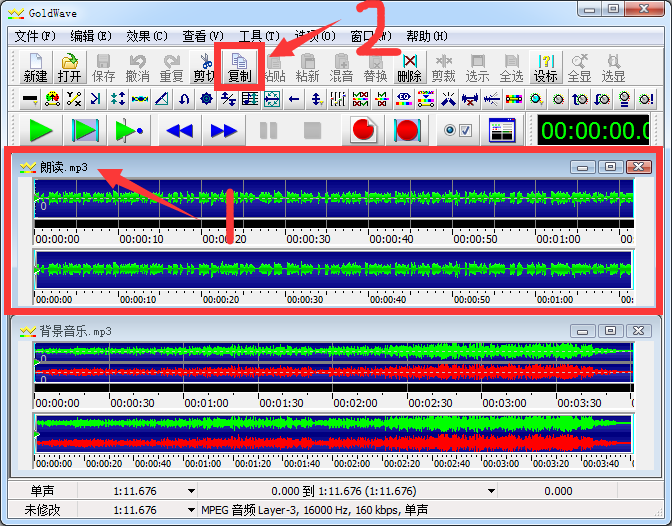Open the offset effect icon
This screenshot has width=672, height=526.
coord(228,99)
